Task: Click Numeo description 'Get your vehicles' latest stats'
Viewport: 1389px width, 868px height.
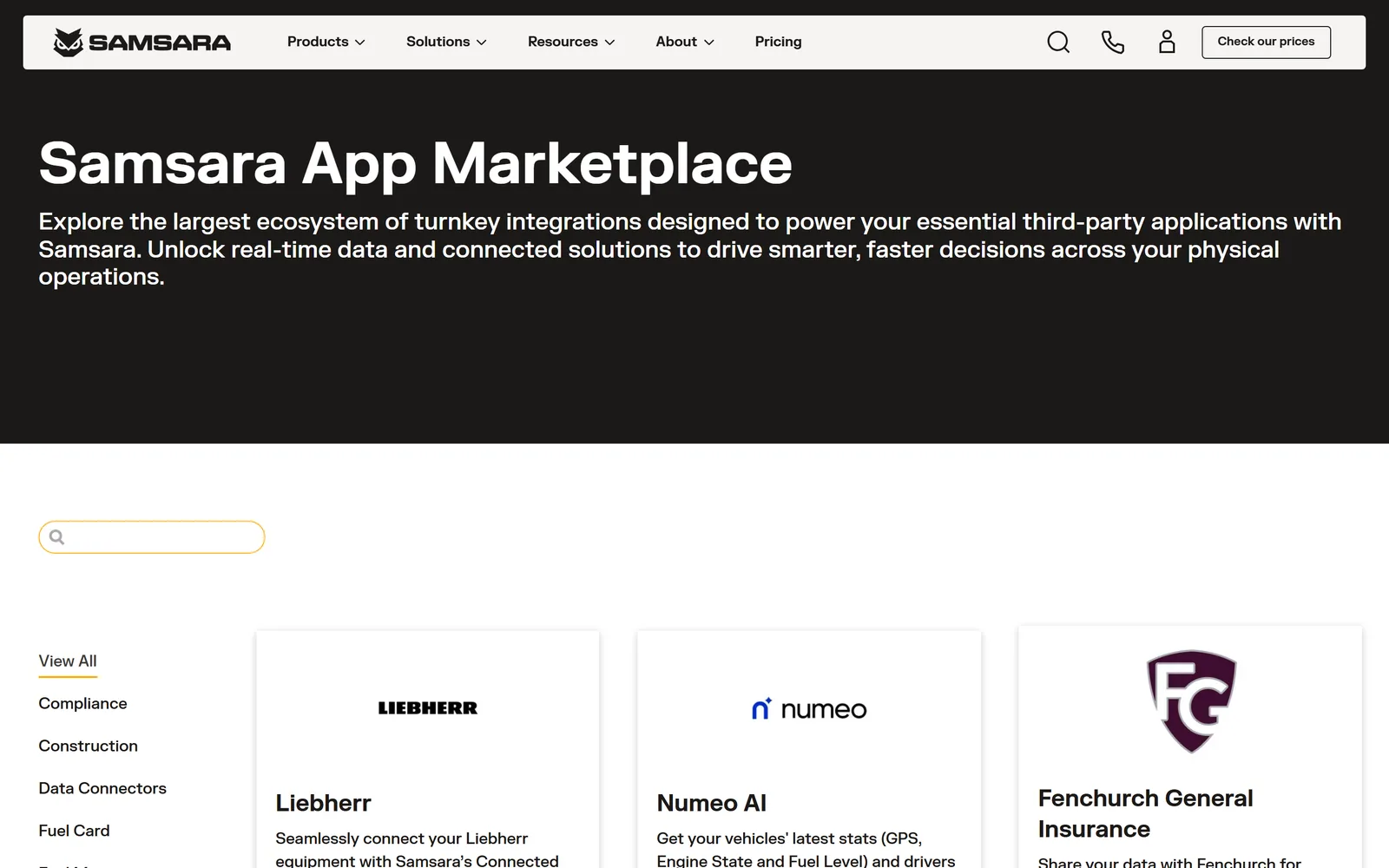Action: (806, 849)
